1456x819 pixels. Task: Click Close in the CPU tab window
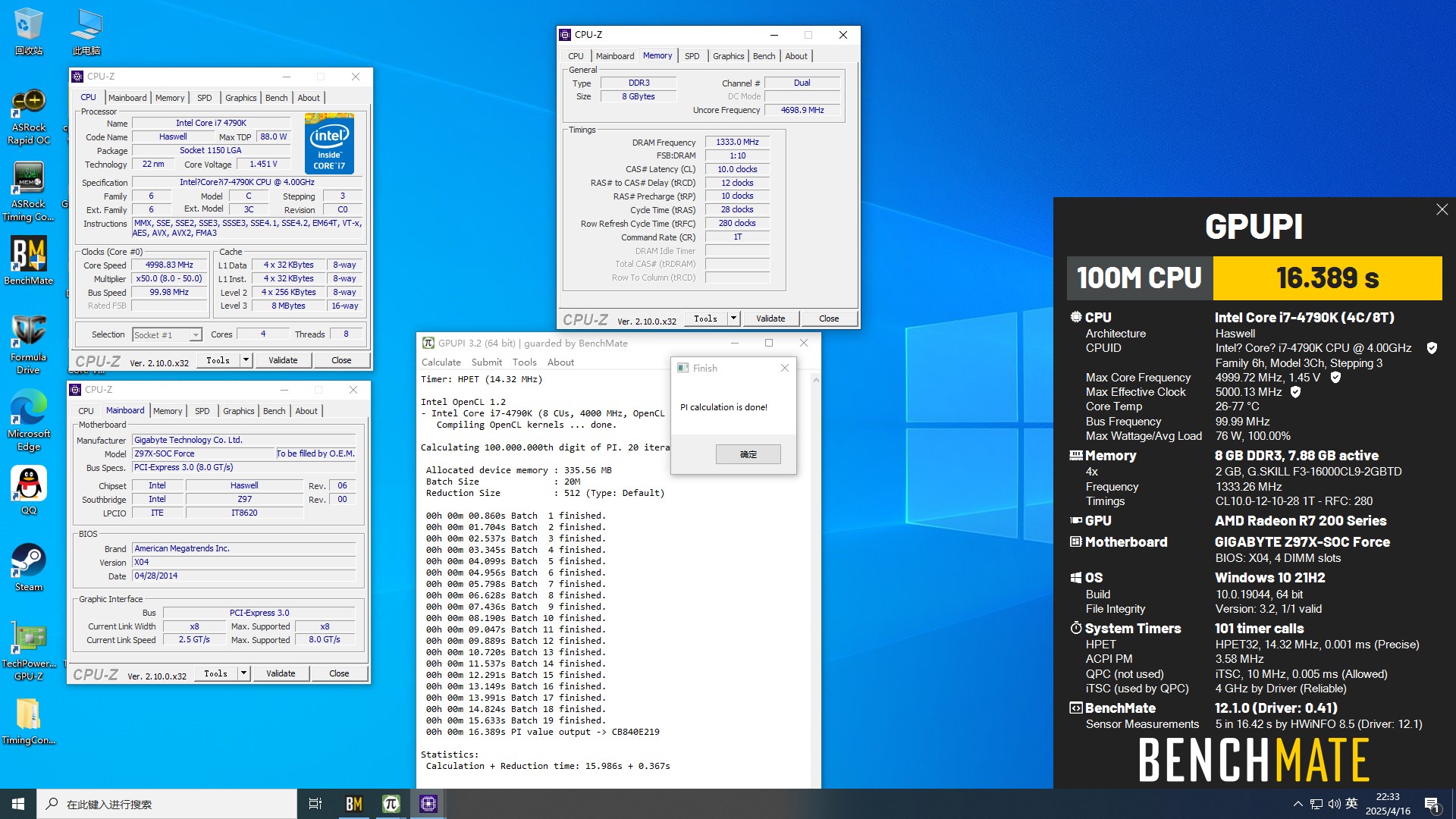click(341, 360)
